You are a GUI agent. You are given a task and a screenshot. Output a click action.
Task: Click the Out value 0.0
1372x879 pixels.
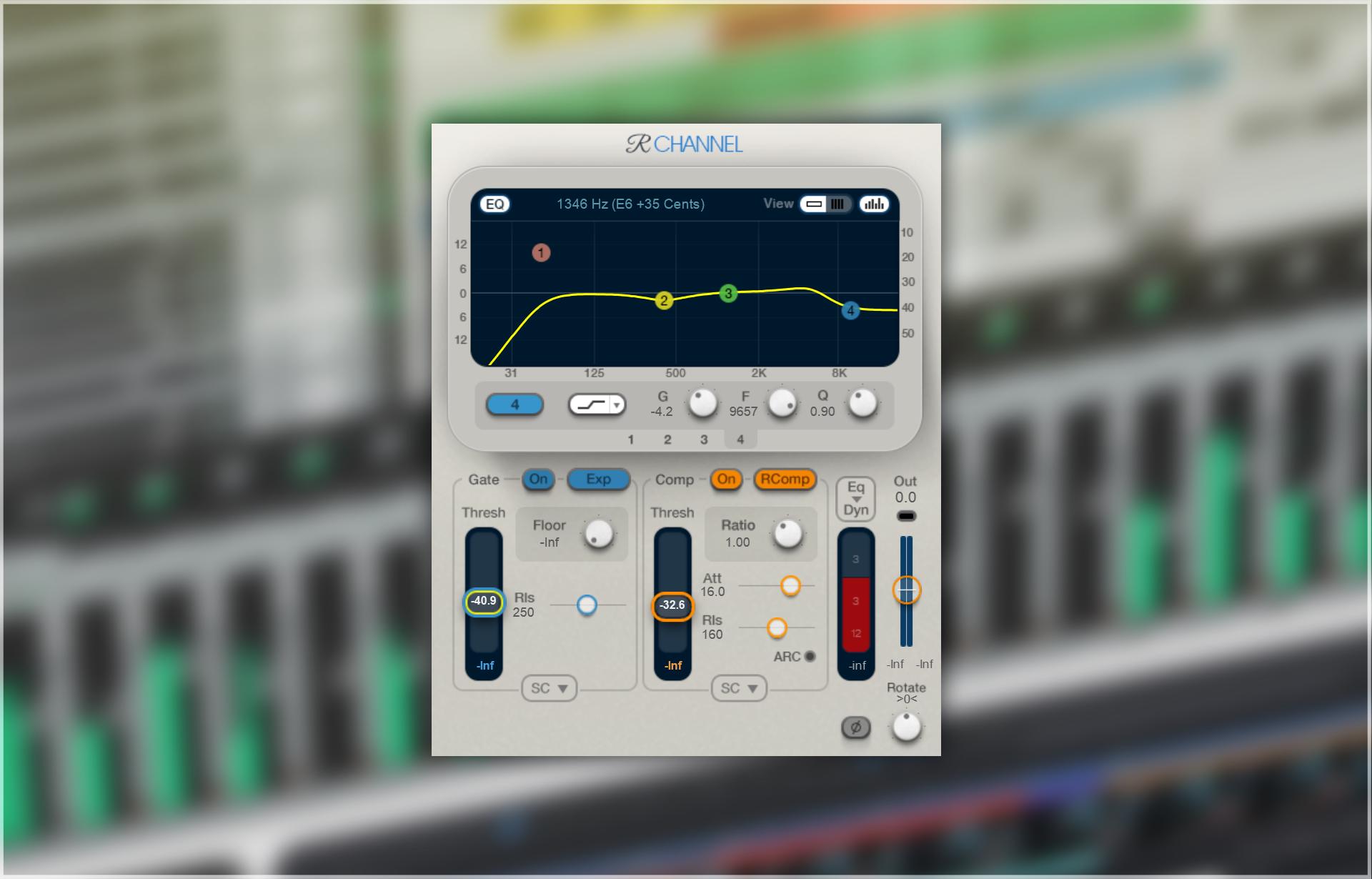pos(905,497)
